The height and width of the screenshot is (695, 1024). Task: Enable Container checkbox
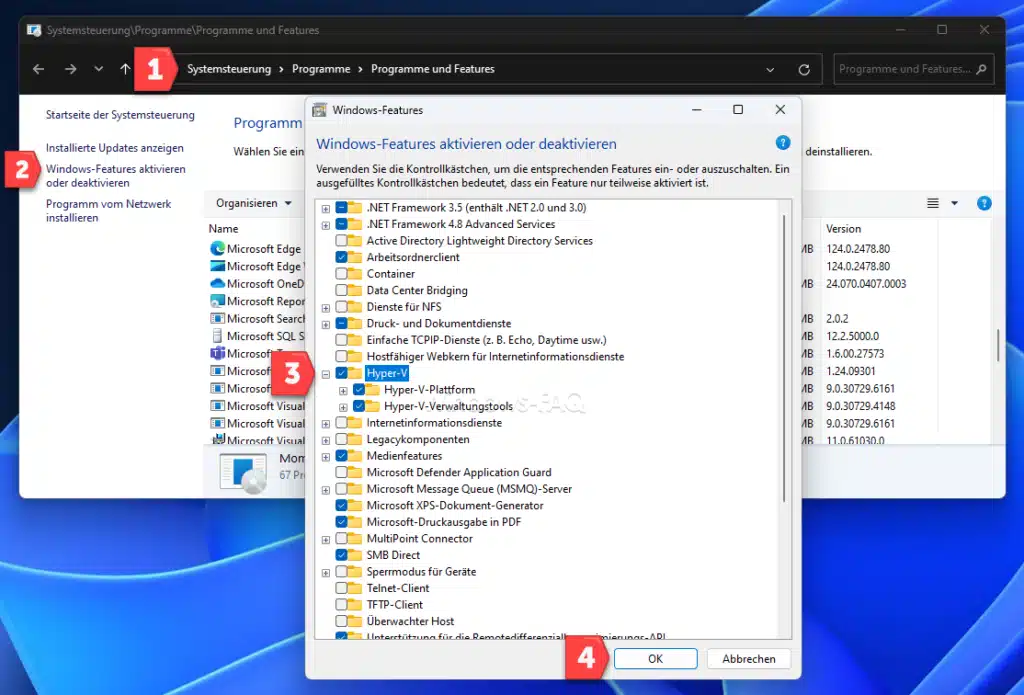click(x=341, y=274)
